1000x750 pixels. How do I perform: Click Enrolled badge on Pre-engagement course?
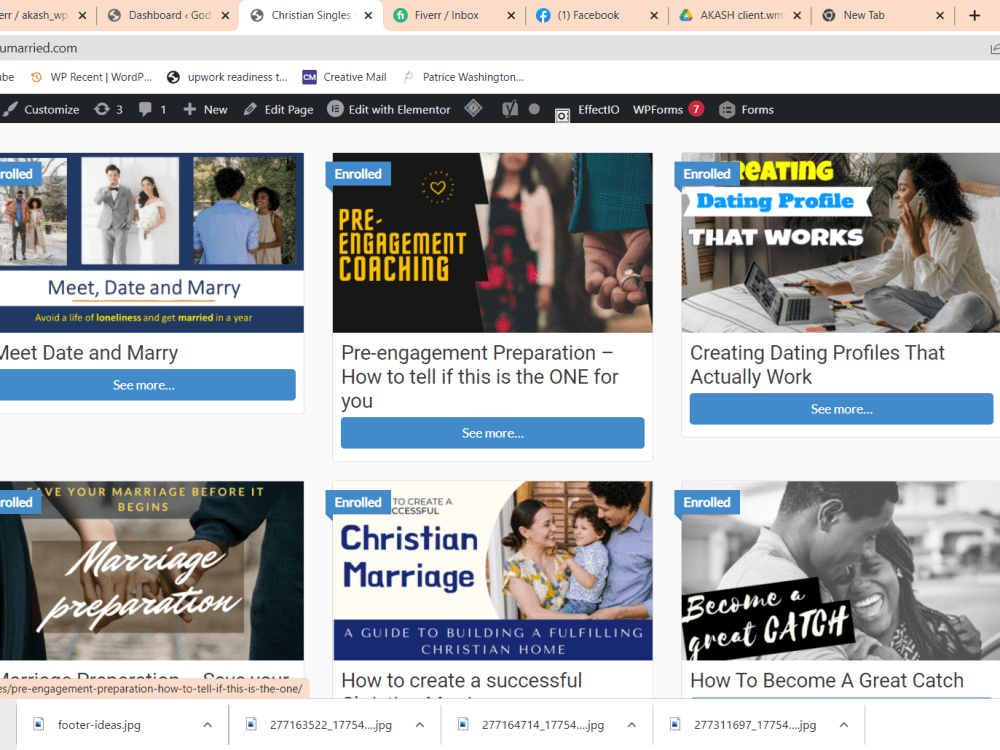pyautogui.click(x=358, y=174)
